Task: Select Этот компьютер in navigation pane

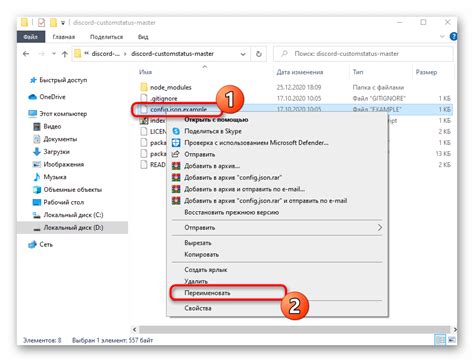Action: click(x=63, y=114)
